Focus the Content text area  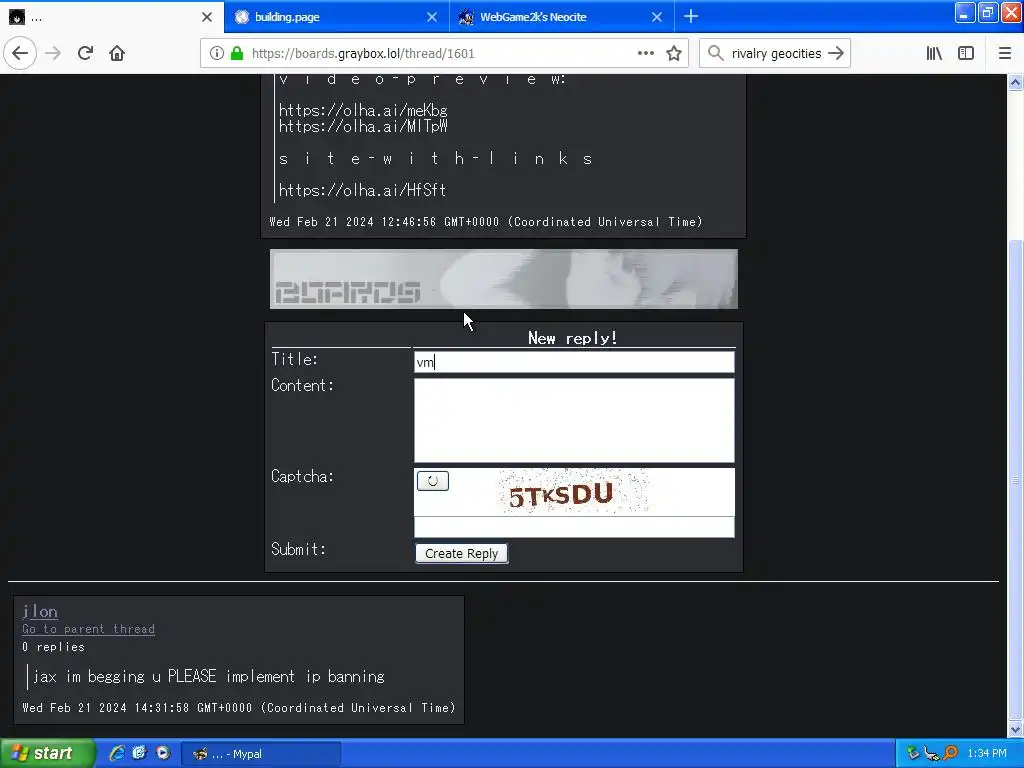pos(574,421)
